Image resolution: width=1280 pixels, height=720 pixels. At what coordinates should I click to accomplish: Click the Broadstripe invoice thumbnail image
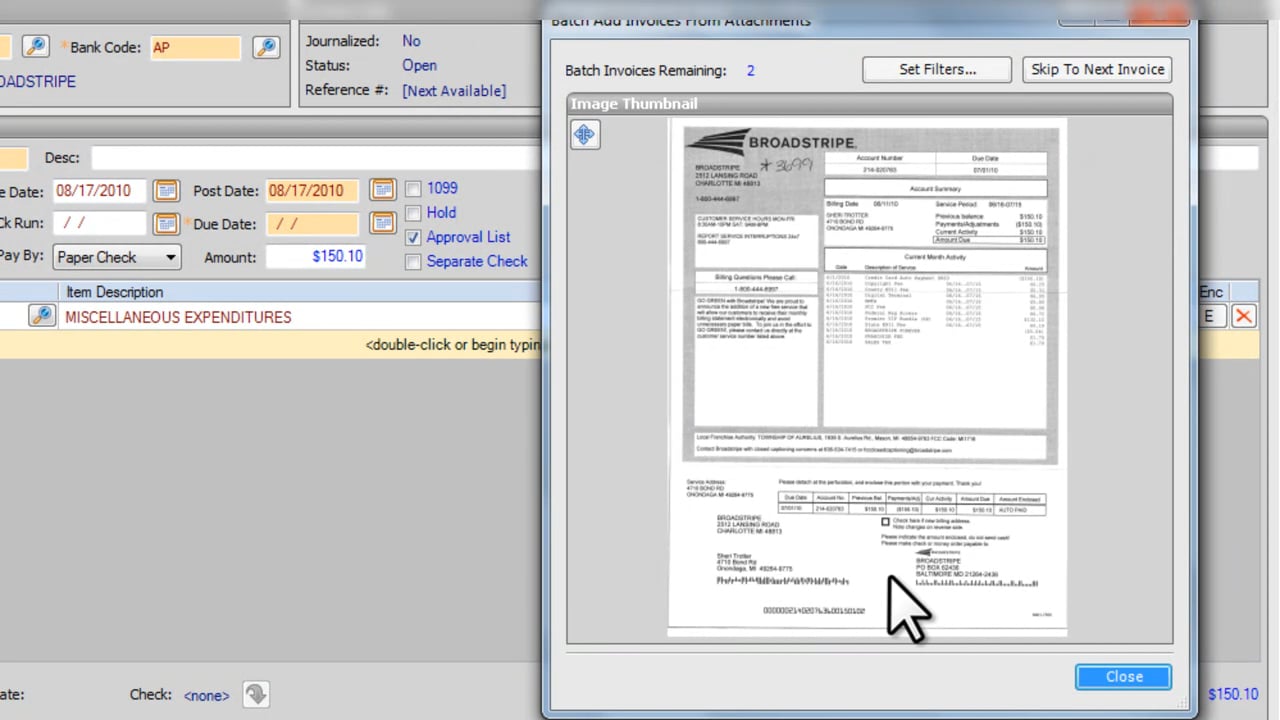[868, 378]
